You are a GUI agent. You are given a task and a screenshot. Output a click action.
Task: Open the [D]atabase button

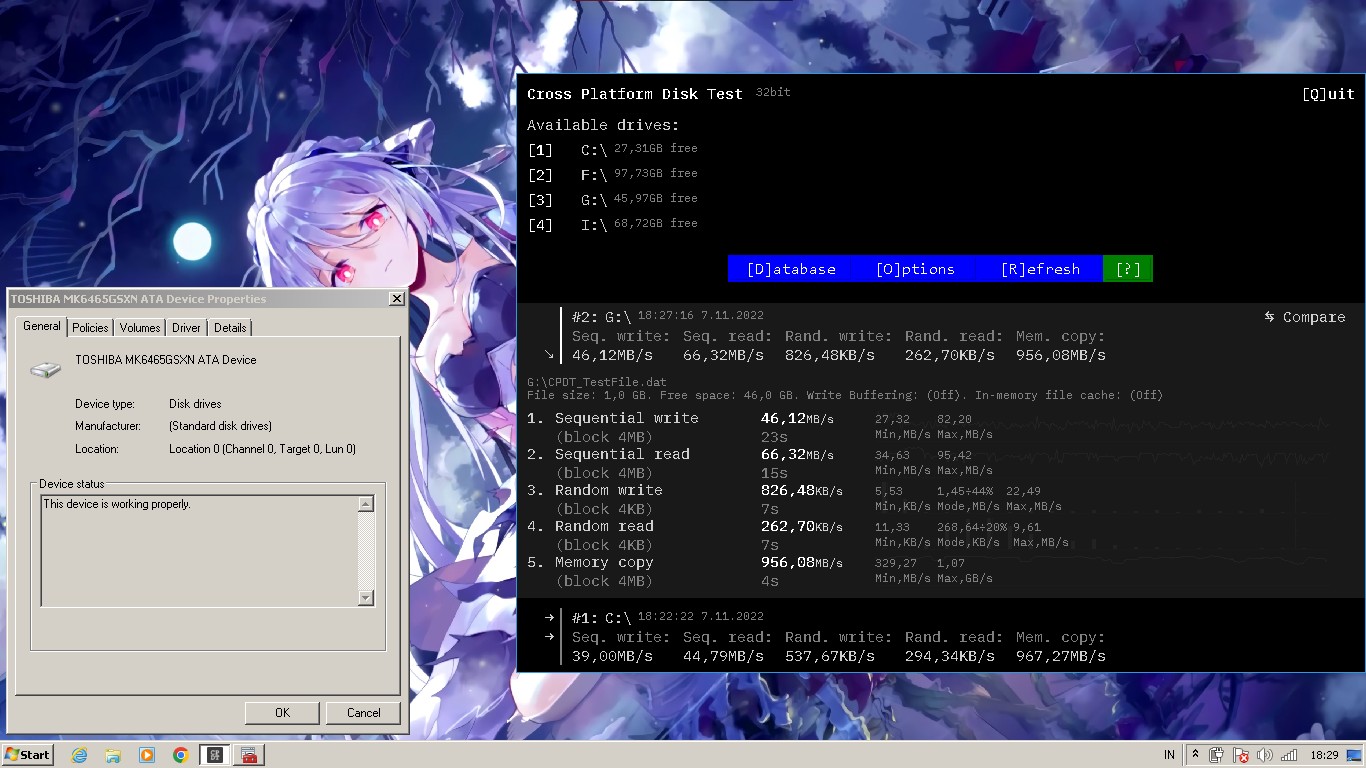790,269
